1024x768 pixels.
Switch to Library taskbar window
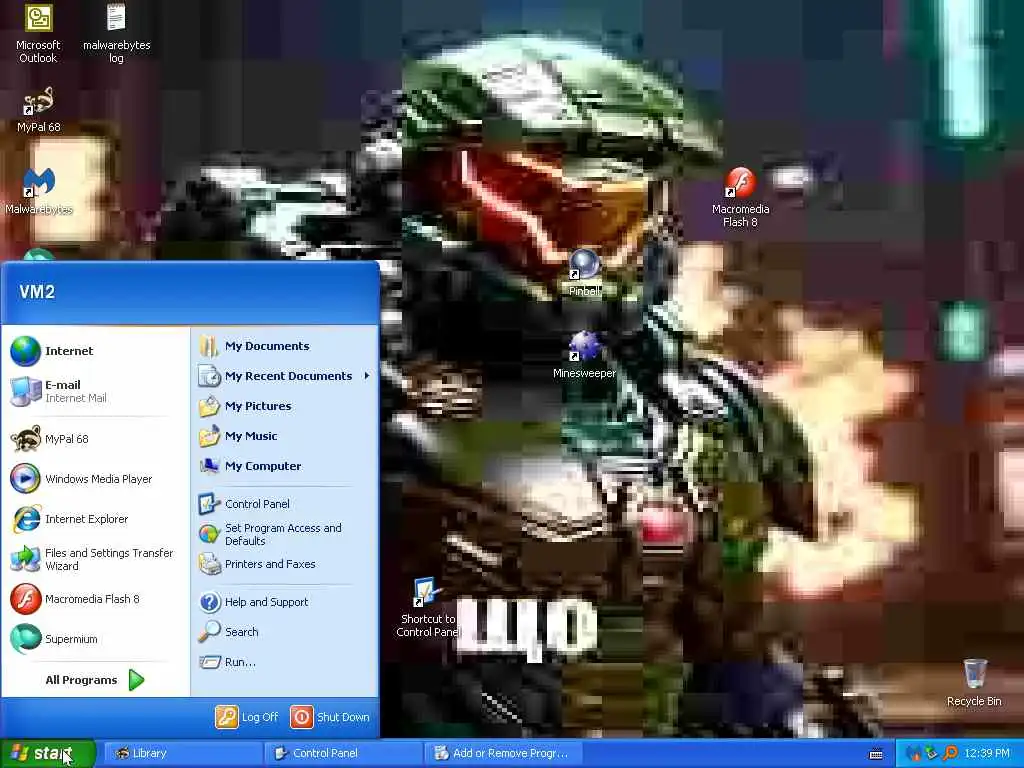pyautogui.click(x=183, y=753)
